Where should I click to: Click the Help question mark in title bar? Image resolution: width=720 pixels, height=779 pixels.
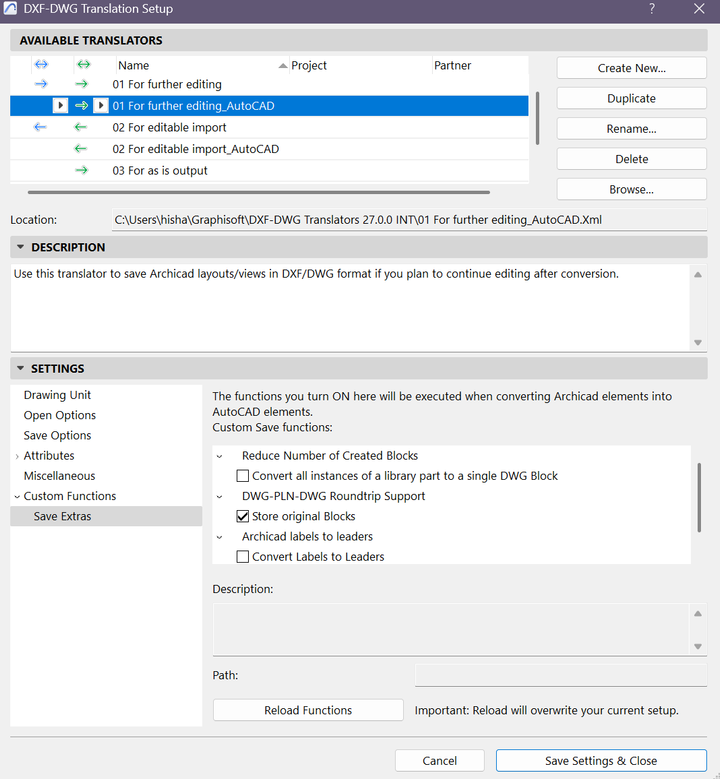(x=652, y=9)
